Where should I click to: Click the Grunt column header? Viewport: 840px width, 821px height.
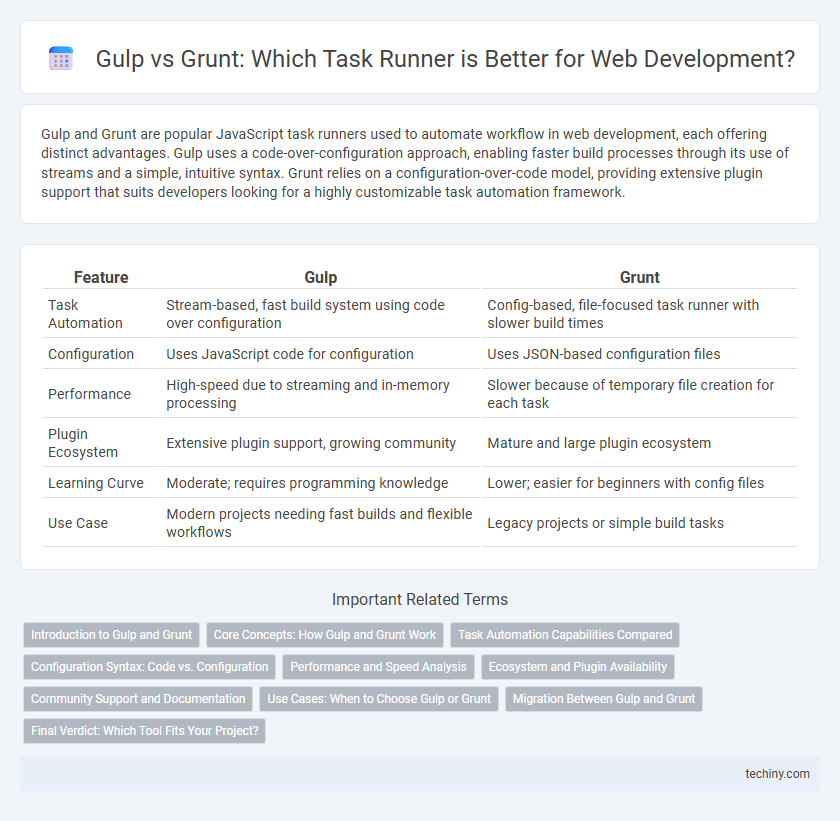coord(640,277)
